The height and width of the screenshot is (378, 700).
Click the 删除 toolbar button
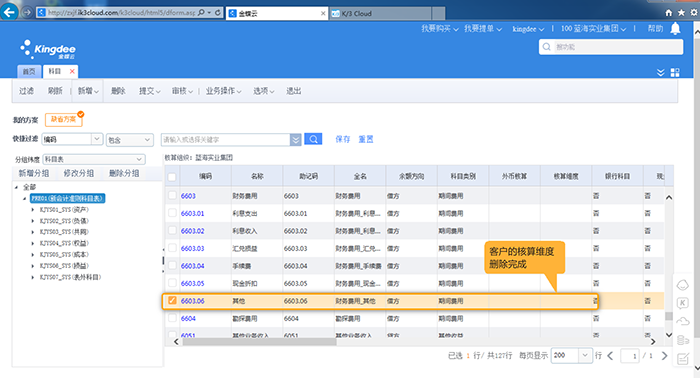(118, 91)
